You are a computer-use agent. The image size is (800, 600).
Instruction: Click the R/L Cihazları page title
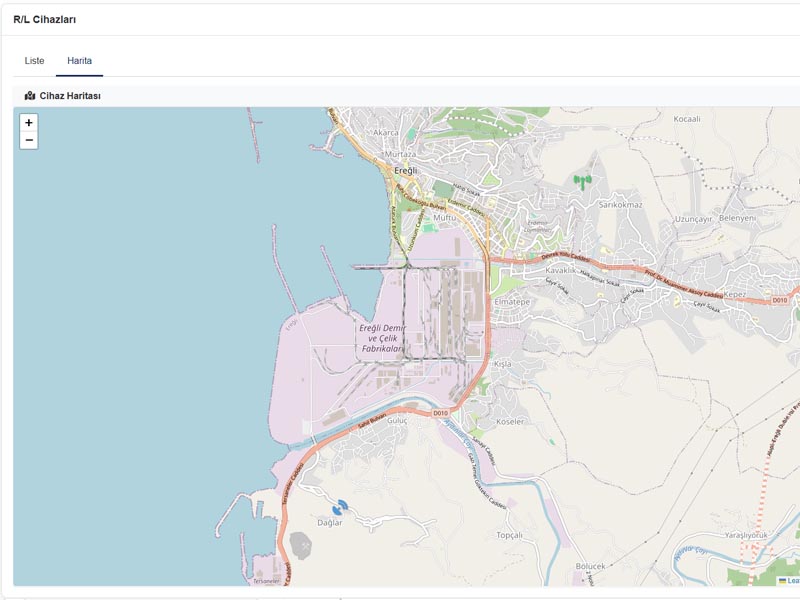click(45, 19)
